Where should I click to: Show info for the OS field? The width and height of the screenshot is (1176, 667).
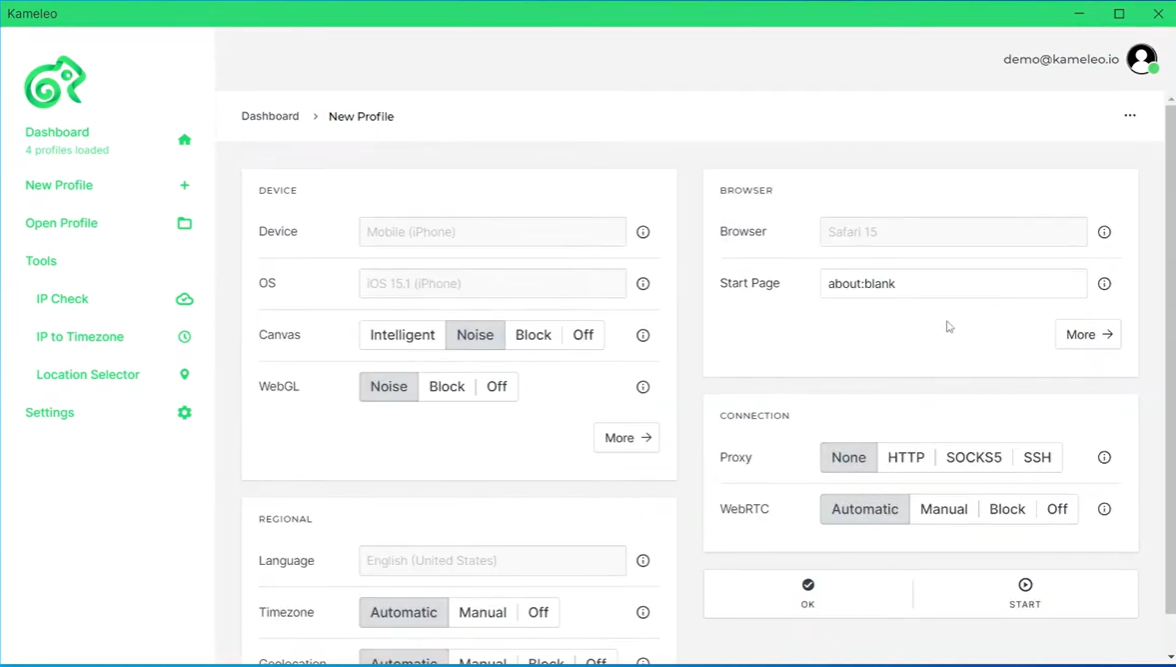643,284
